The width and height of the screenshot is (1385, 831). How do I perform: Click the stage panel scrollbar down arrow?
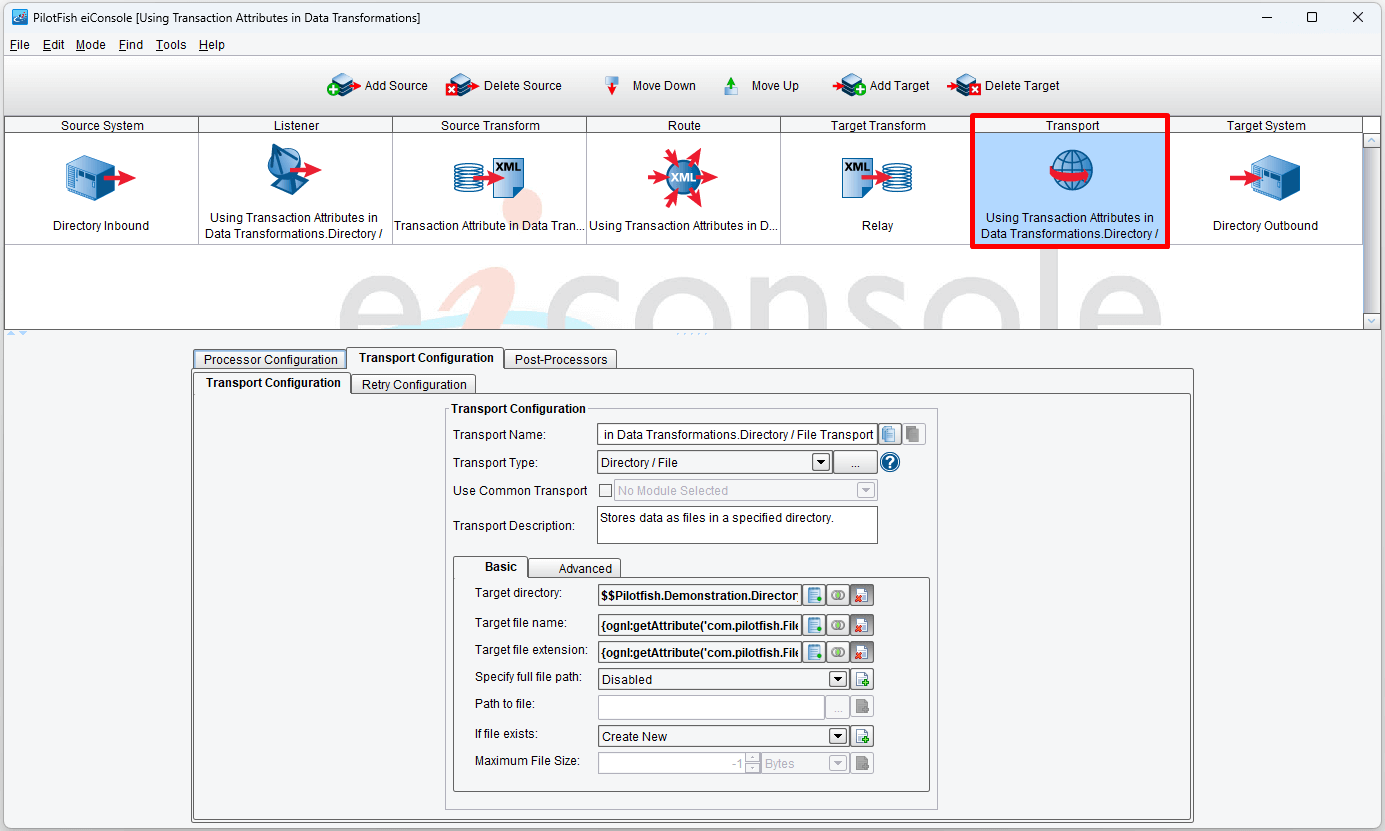[1371, 320]
